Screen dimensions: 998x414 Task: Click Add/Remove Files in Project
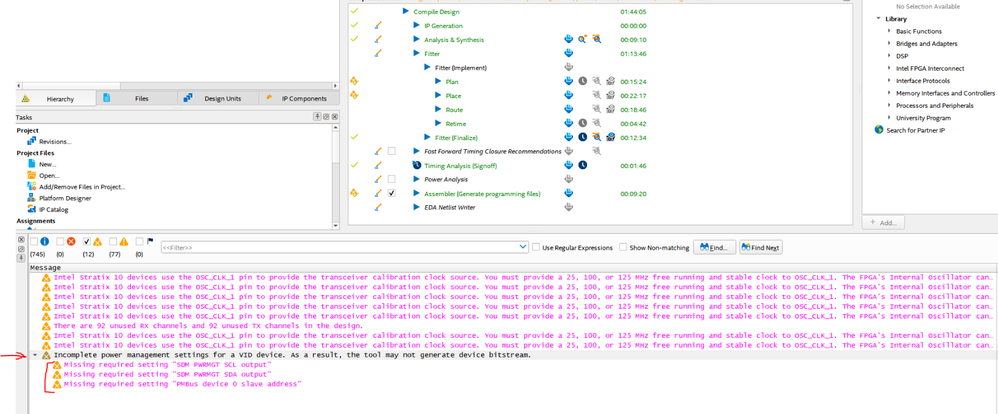pos(82,187)
